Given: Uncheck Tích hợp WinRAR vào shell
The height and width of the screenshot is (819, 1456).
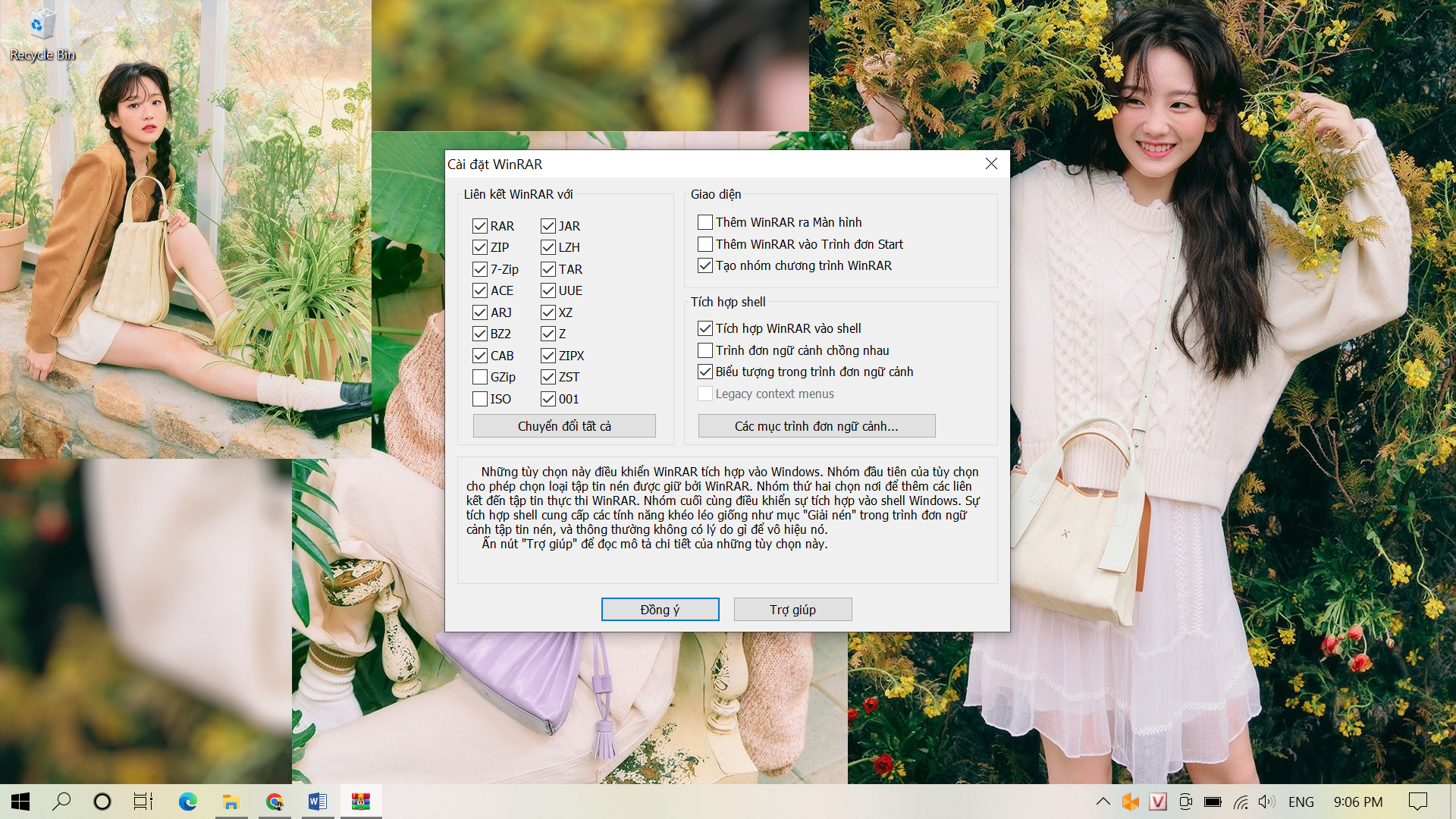Looking at the screenshot, I should (x=705, y=328).
